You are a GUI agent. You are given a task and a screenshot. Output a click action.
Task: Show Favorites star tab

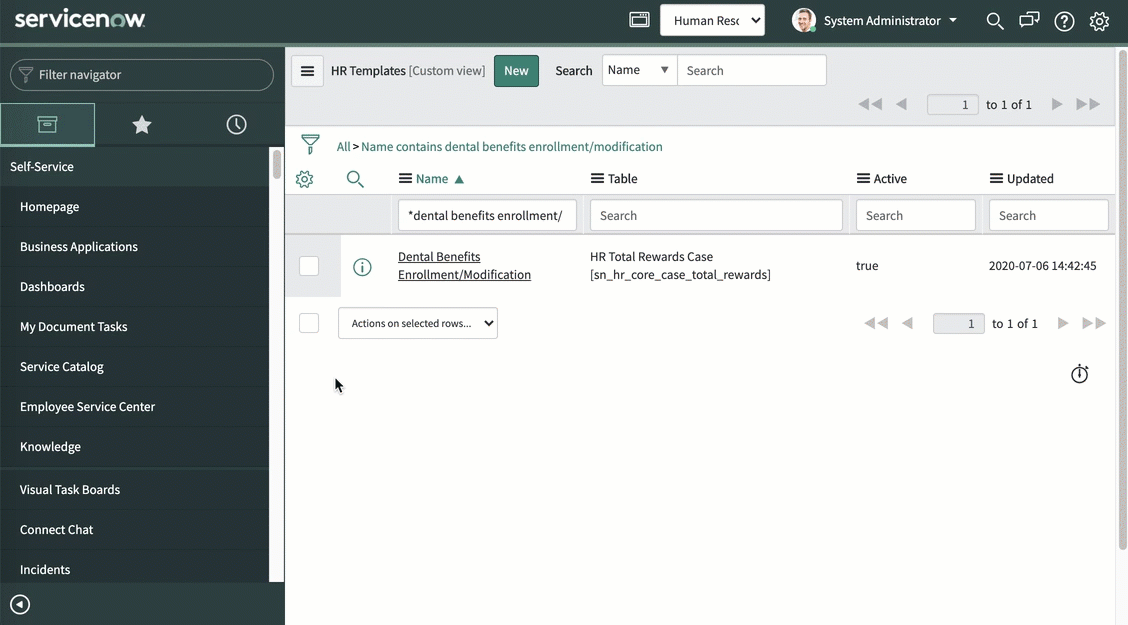142,124
